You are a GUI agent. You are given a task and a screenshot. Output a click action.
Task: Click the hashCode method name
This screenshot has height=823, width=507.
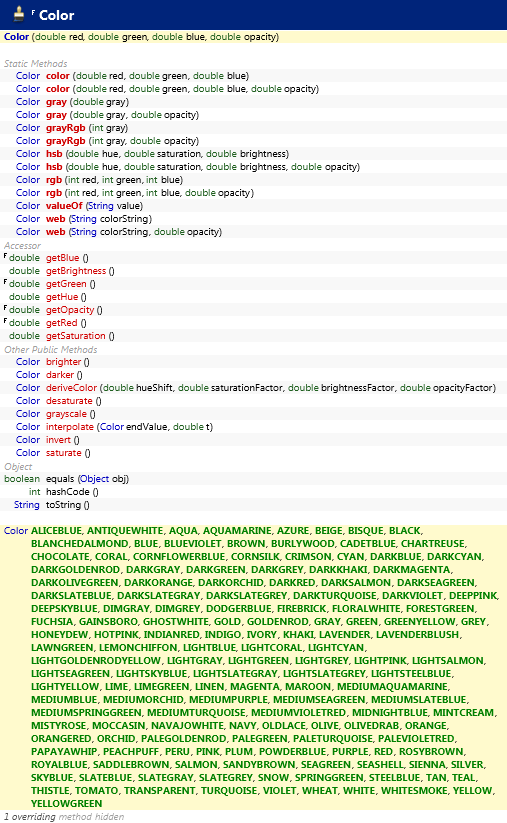(x=68, y=492)
